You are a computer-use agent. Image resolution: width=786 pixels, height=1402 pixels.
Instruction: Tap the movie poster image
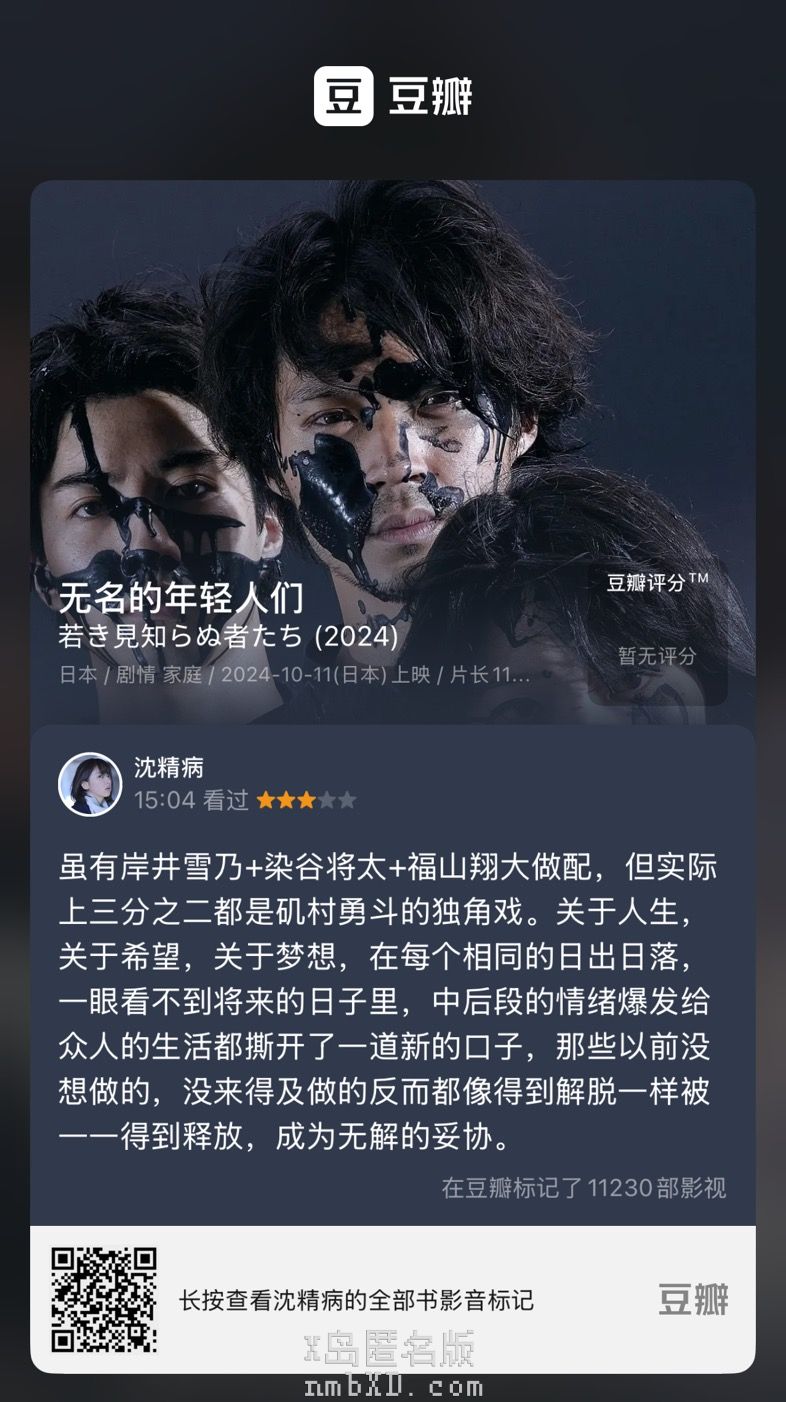393,452
